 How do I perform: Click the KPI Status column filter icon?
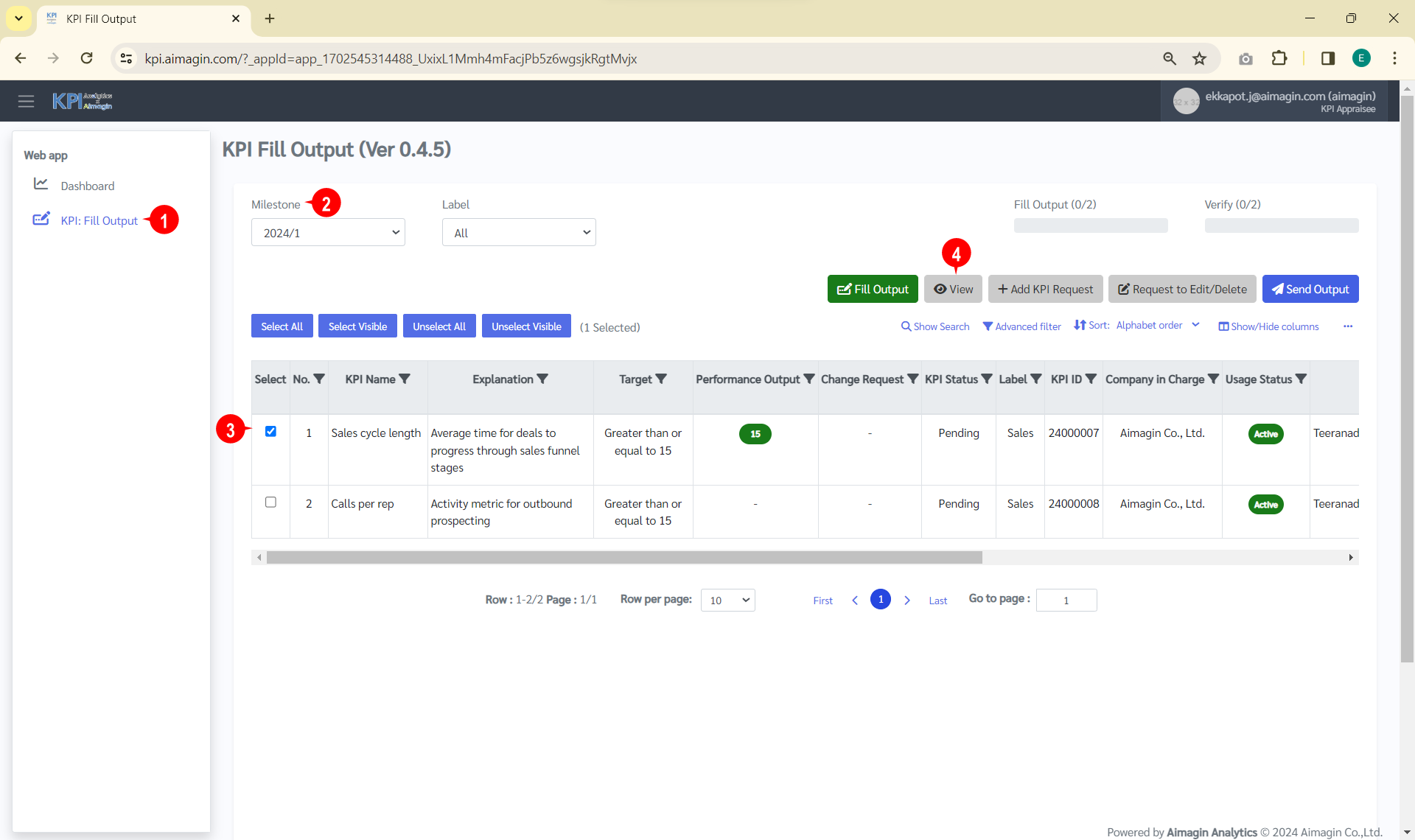(987, 379)
